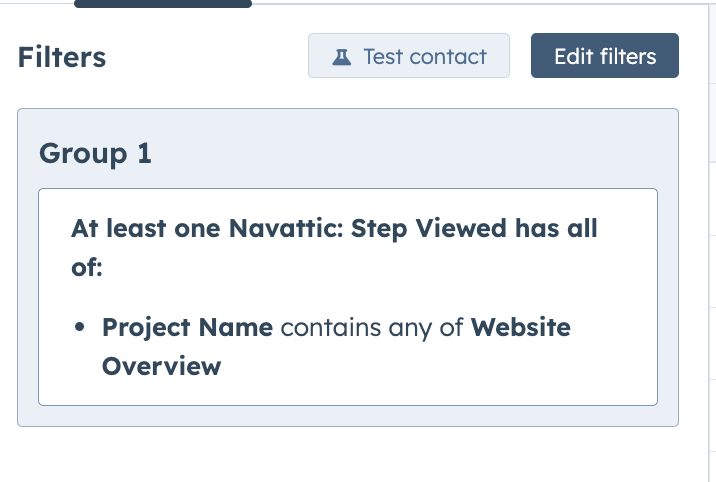Image resolution: width=716 pixels, height=482 pixels.
Task: Click the flask icon beside Test contact
Action: tap(342, 57)
